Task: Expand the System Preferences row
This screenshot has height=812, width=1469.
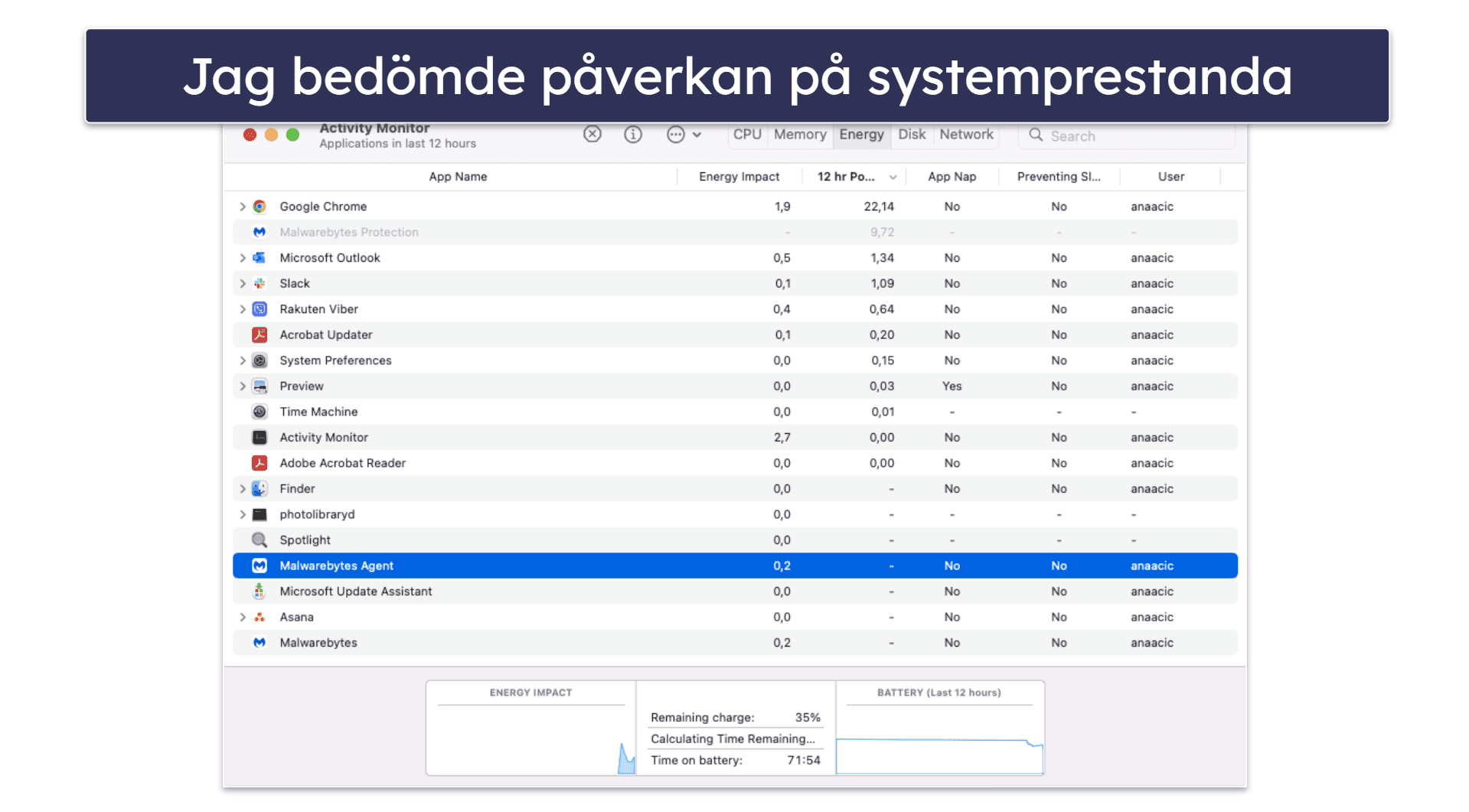Action: coord(242,360)
